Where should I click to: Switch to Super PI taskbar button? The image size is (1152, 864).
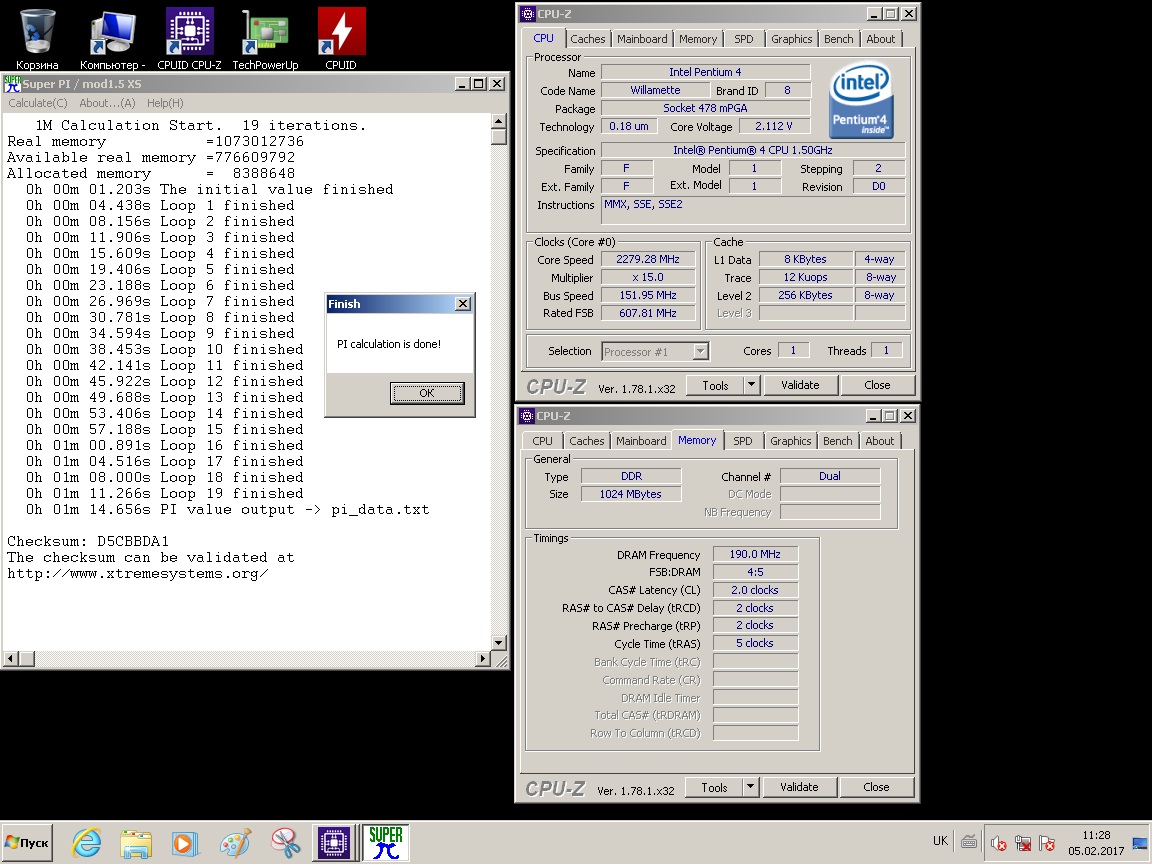click(385, 842)
